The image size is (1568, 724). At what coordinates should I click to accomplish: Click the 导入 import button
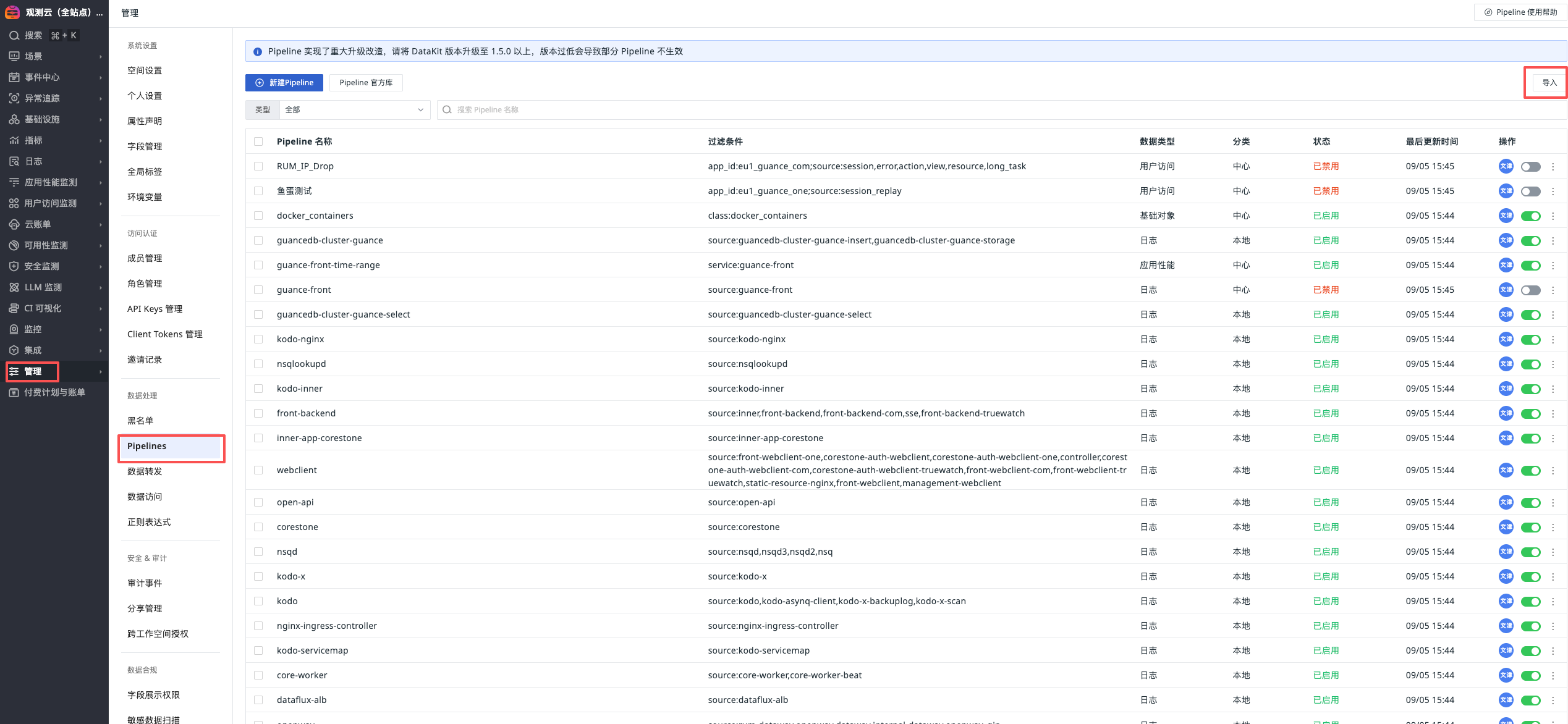click(1549, 83)
